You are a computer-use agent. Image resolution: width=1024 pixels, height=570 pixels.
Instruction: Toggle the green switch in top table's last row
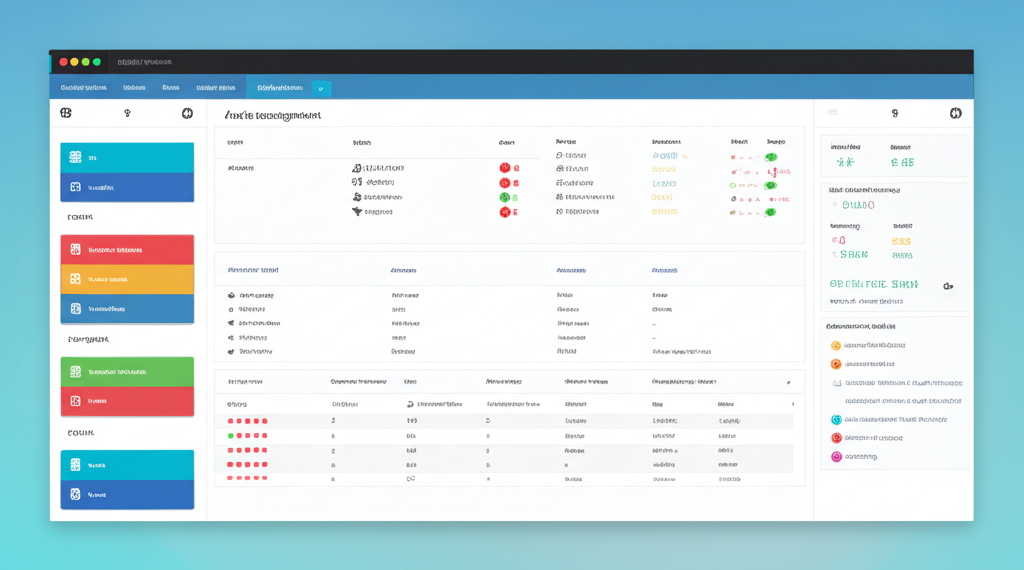pyautogui.click(x=770, y=212)
